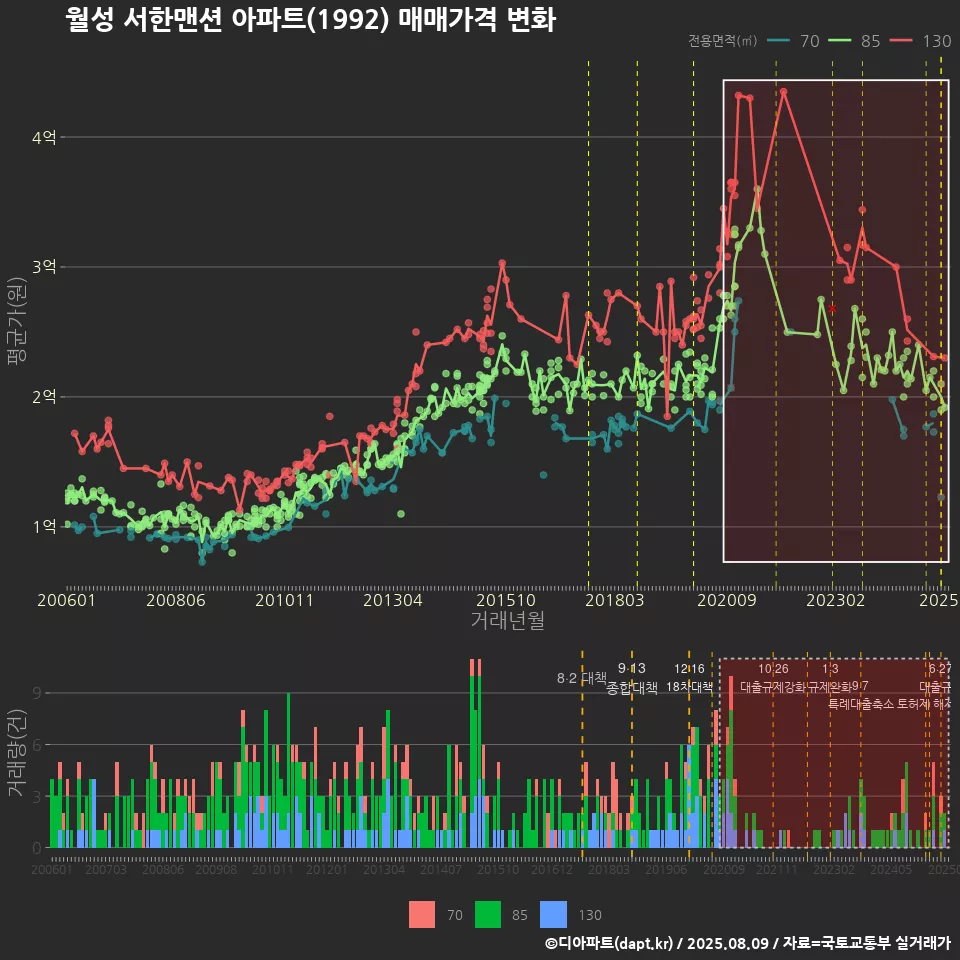Click the 202009 tick on price chart axis
The height and width of the screenshot is (960, 960).
727,600
